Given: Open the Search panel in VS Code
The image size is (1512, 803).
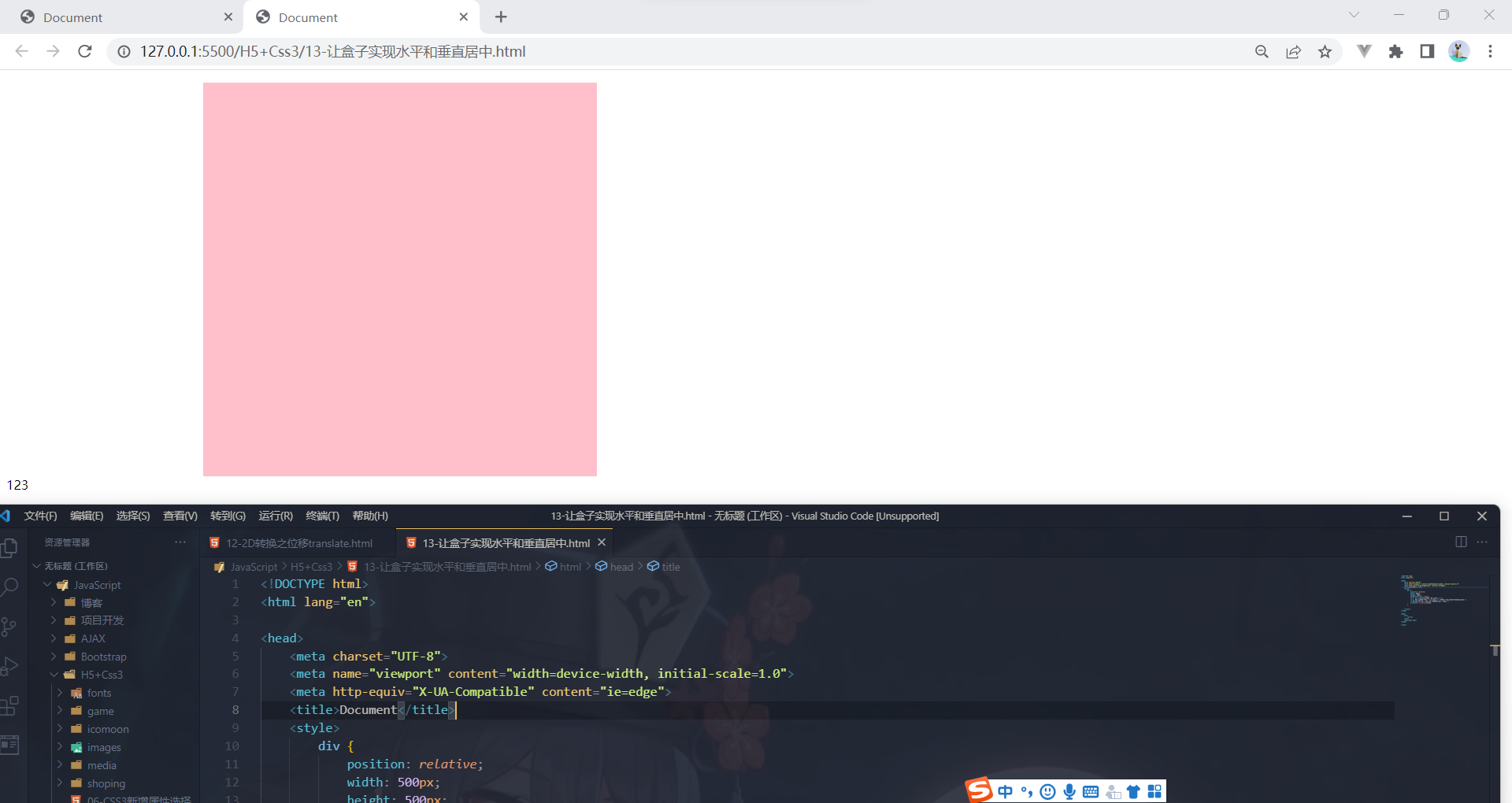Looking at the screenshot, I should [x=10, y=587].
